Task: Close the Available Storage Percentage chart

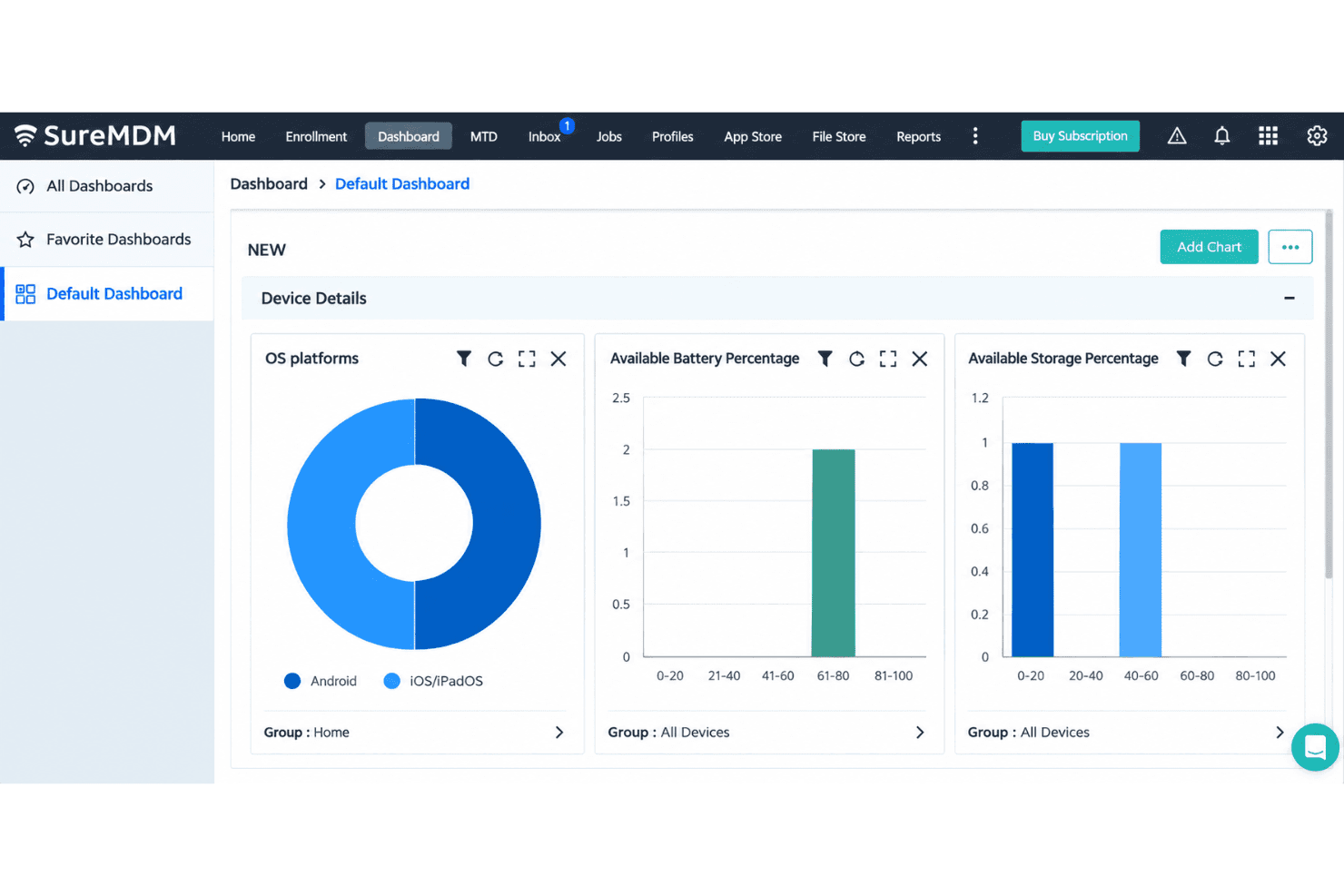Action: pos(1278,359)
